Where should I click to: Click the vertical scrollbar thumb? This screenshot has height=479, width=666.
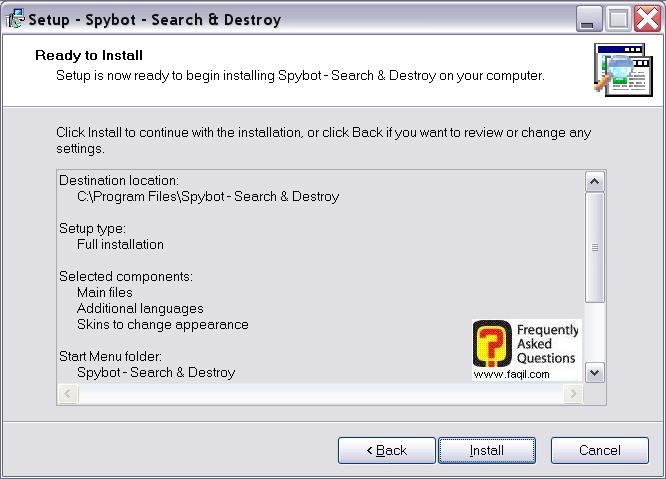[x=595, y=247]
